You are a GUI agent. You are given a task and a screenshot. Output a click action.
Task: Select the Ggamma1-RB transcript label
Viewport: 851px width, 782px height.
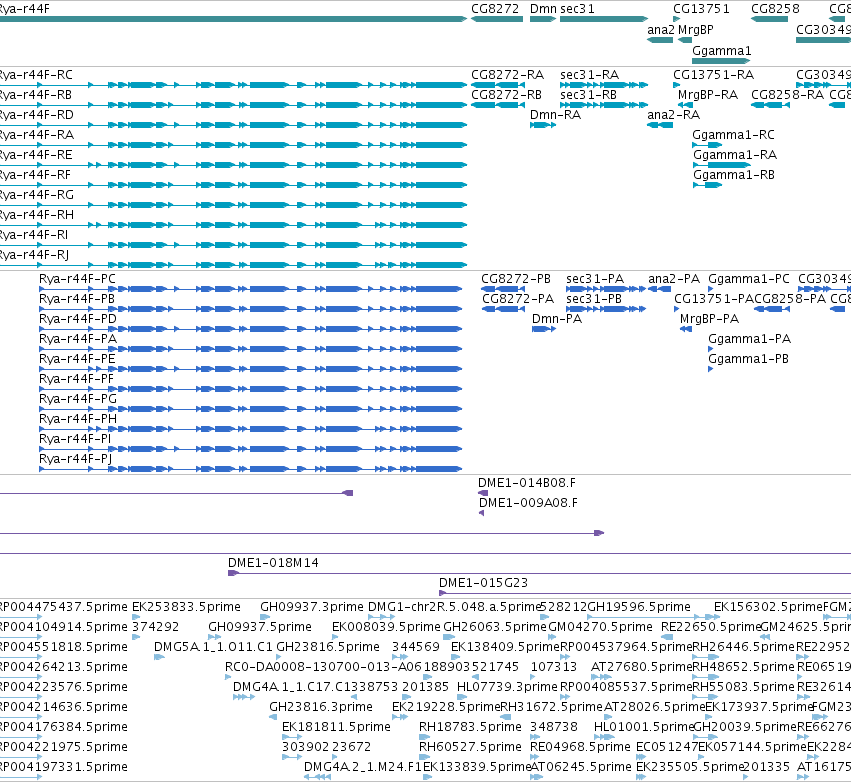pyautogui.click(x=734, y=175)
